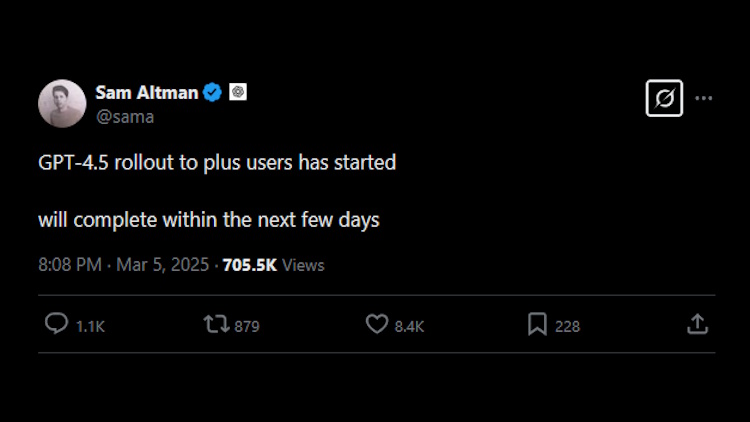This screenshot has height=422, width=750.
Task: Click the Sam Altman display name
Action: click(x=145, y=92)
